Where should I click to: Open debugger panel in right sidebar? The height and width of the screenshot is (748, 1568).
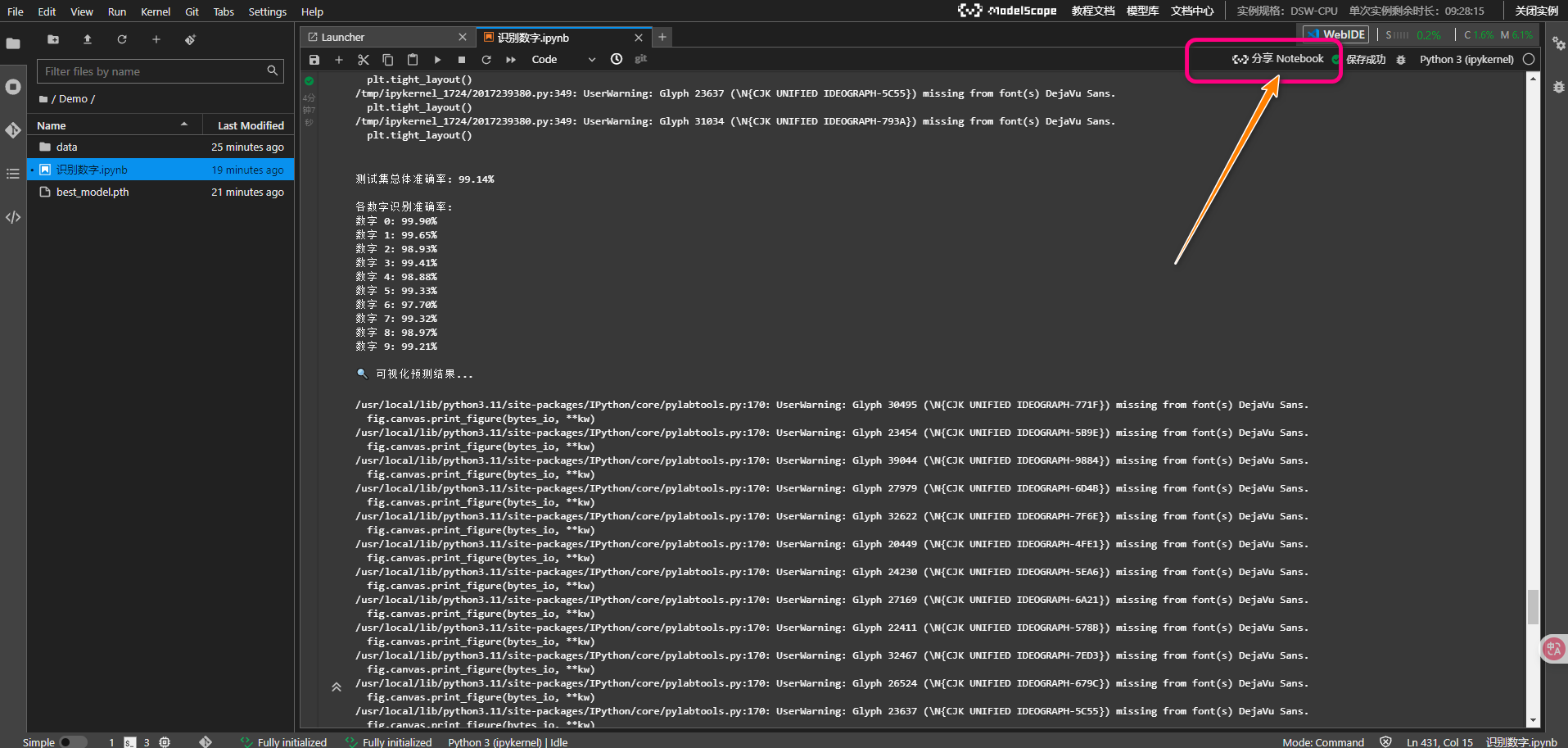[x=1558, y=87]
